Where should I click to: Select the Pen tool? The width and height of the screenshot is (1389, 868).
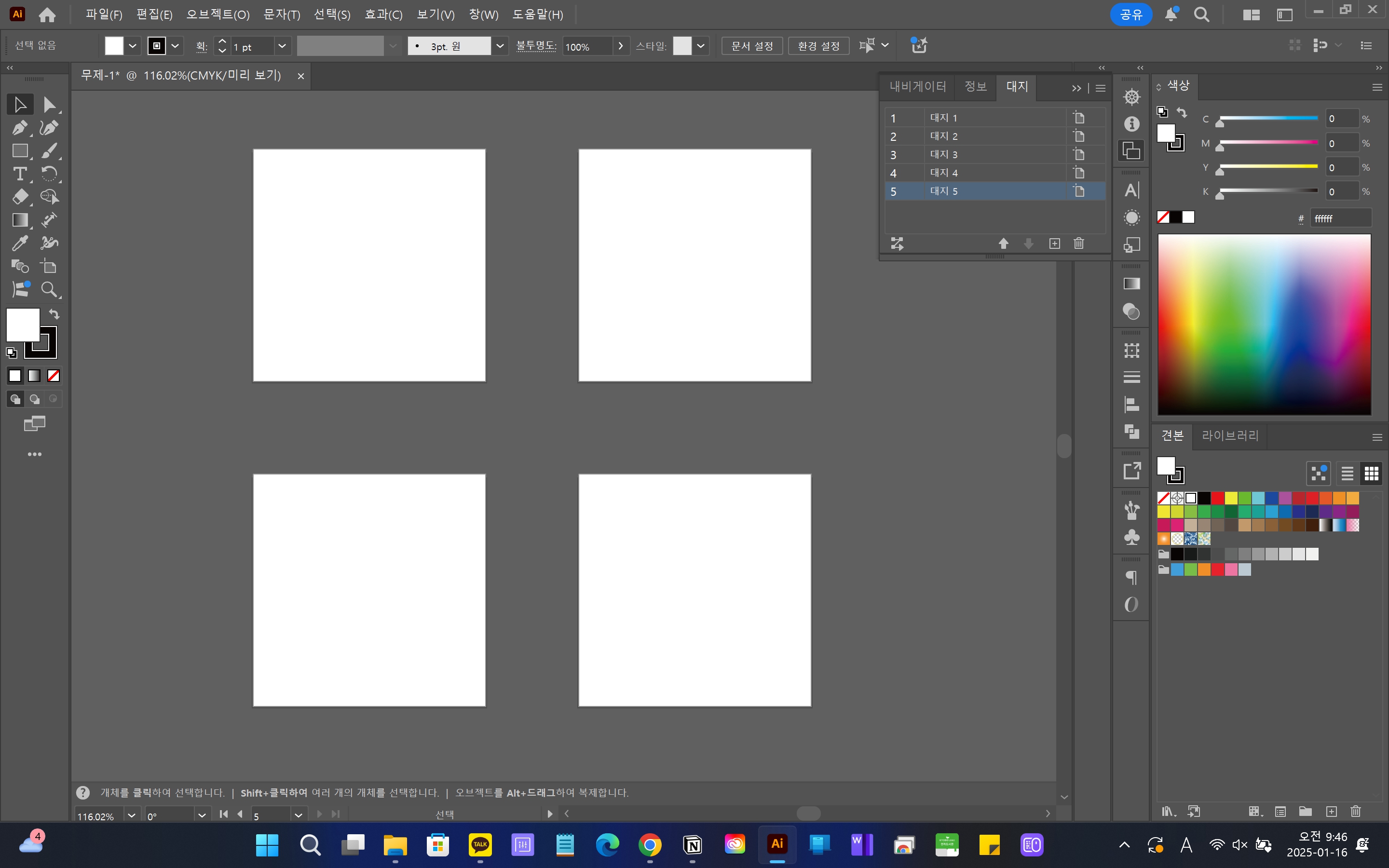pos(19,127)
